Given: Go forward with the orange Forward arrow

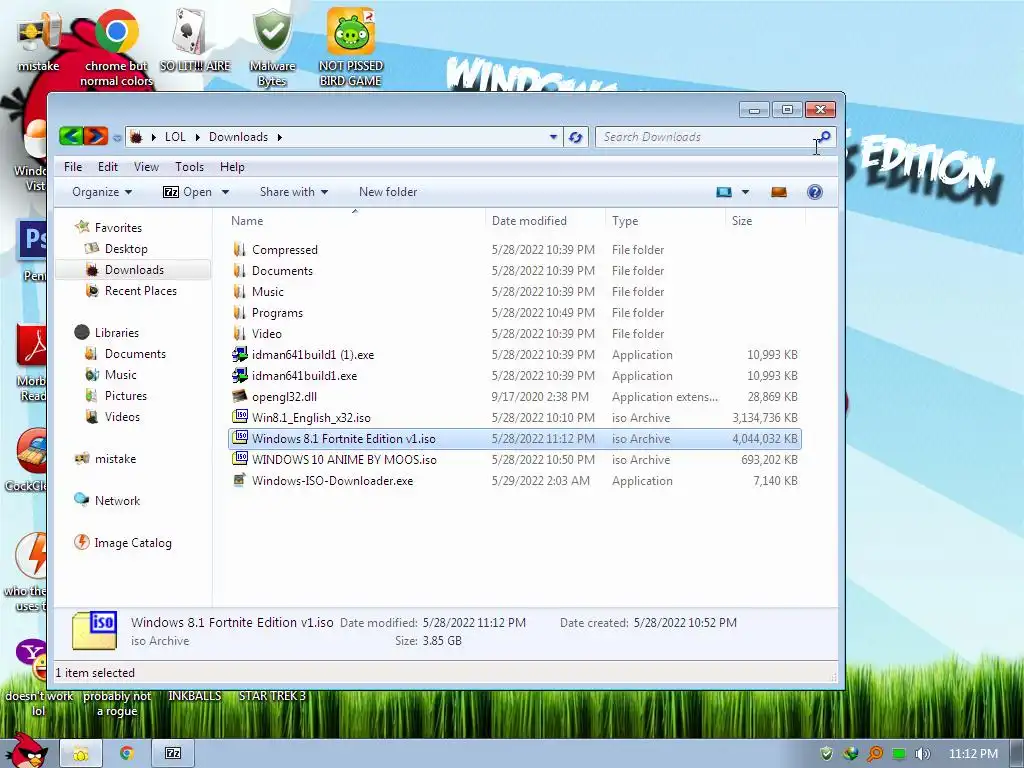Looking at the screenshot, I should [95, 136].
